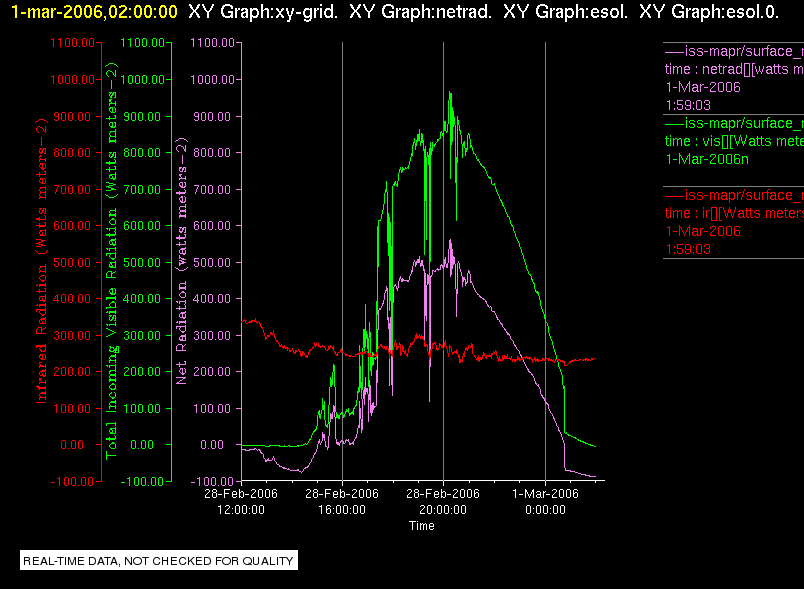
Task: Click magenta axis value -100.00
Action: click(212, 482)
